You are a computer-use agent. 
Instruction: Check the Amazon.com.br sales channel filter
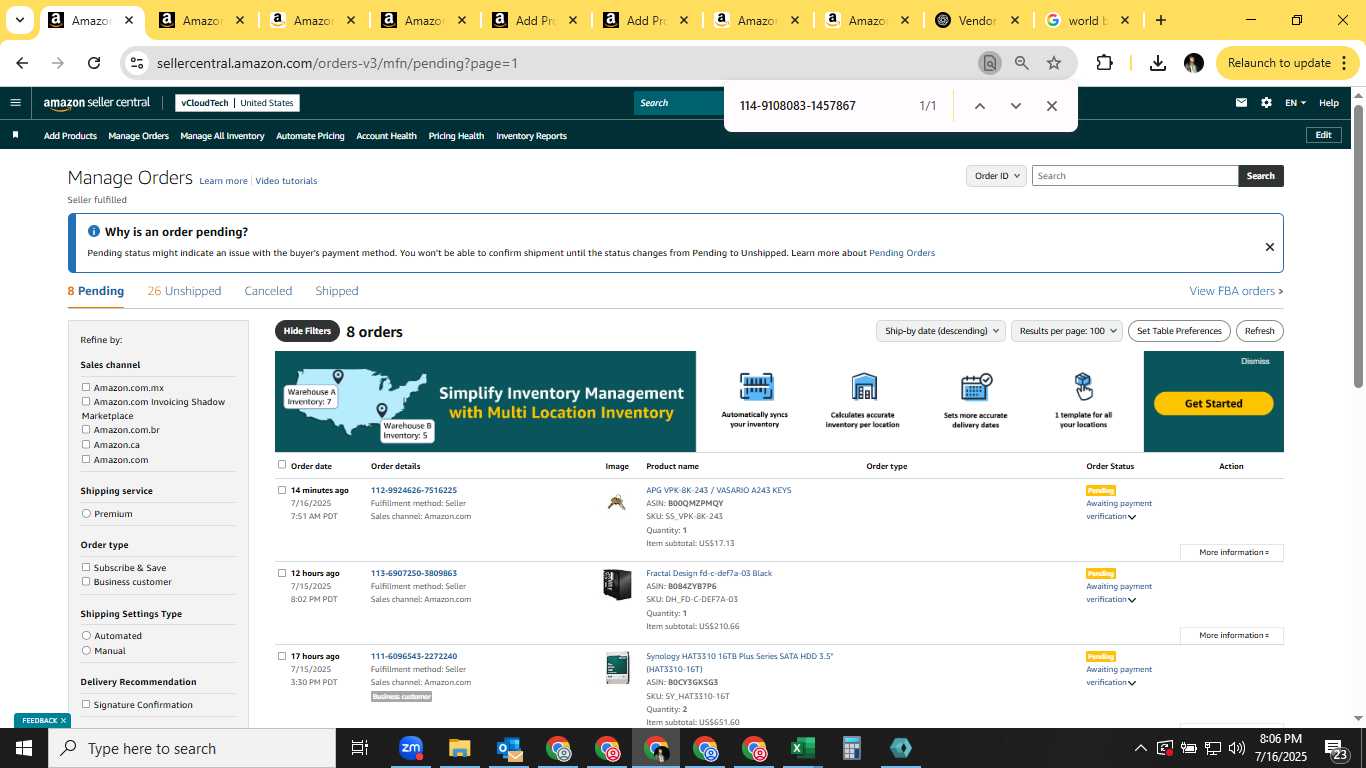click(x=86, y=429)
